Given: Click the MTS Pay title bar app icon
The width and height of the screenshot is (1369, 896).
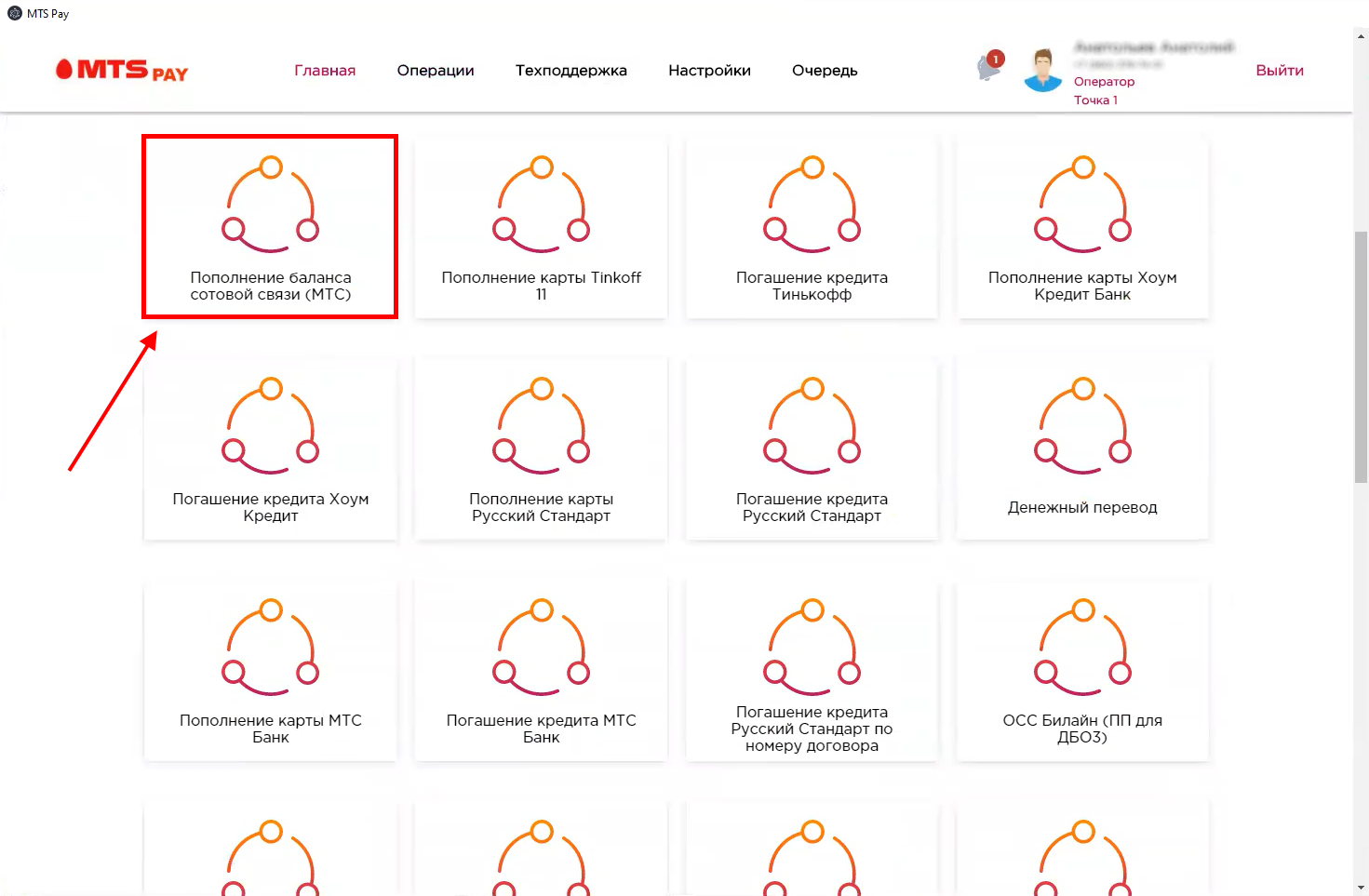Looking at the screenshot, I should [14, 13].
